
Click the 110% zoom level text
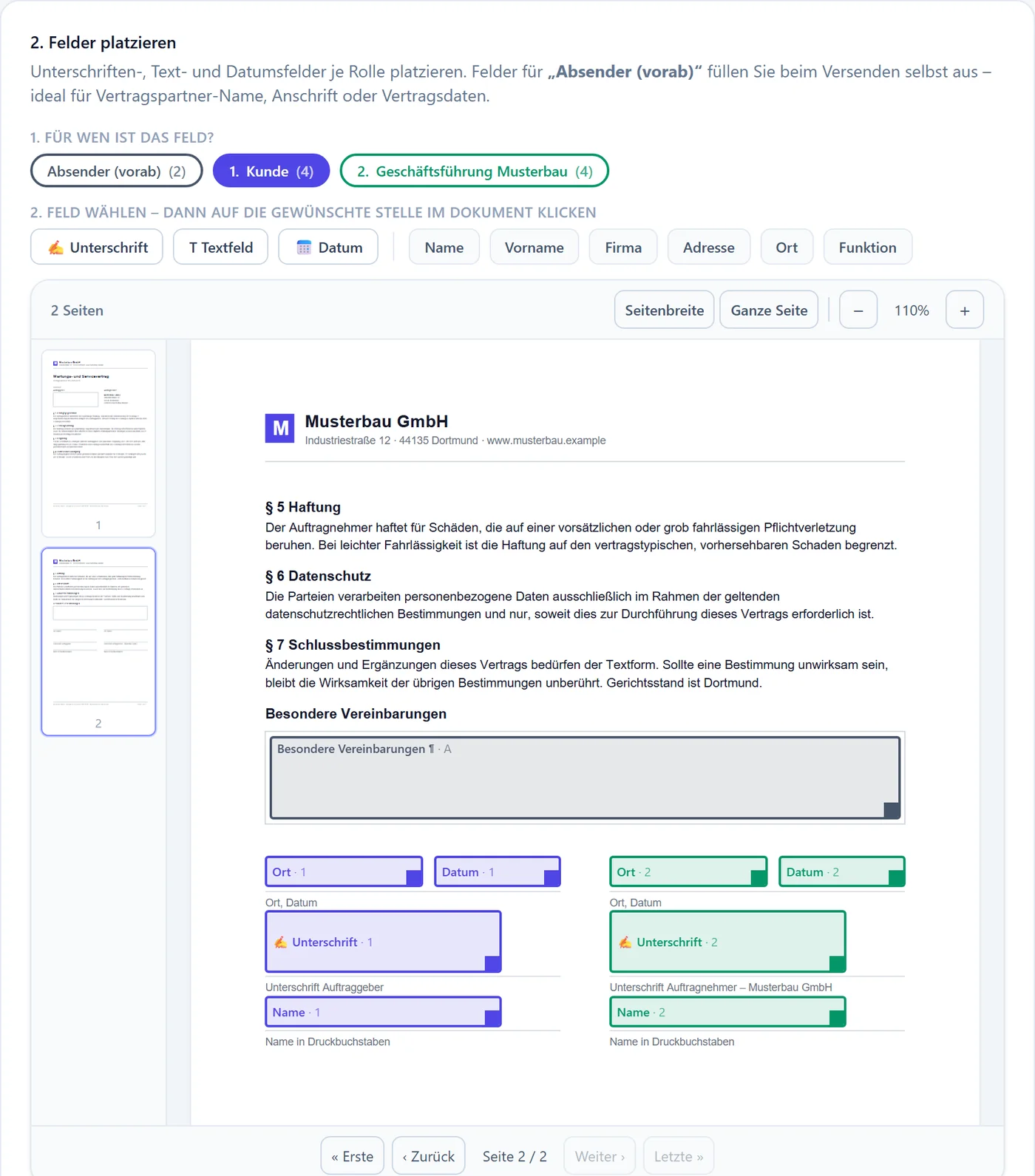(912, 310)
